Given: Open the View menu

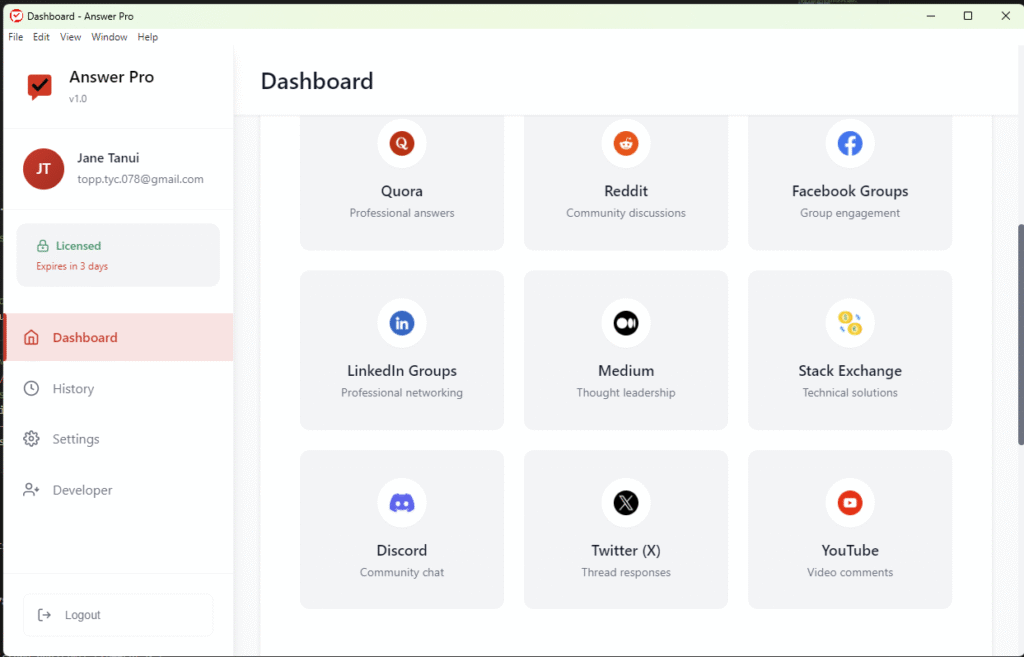Looking at the screenshot, I should point(71,37).
